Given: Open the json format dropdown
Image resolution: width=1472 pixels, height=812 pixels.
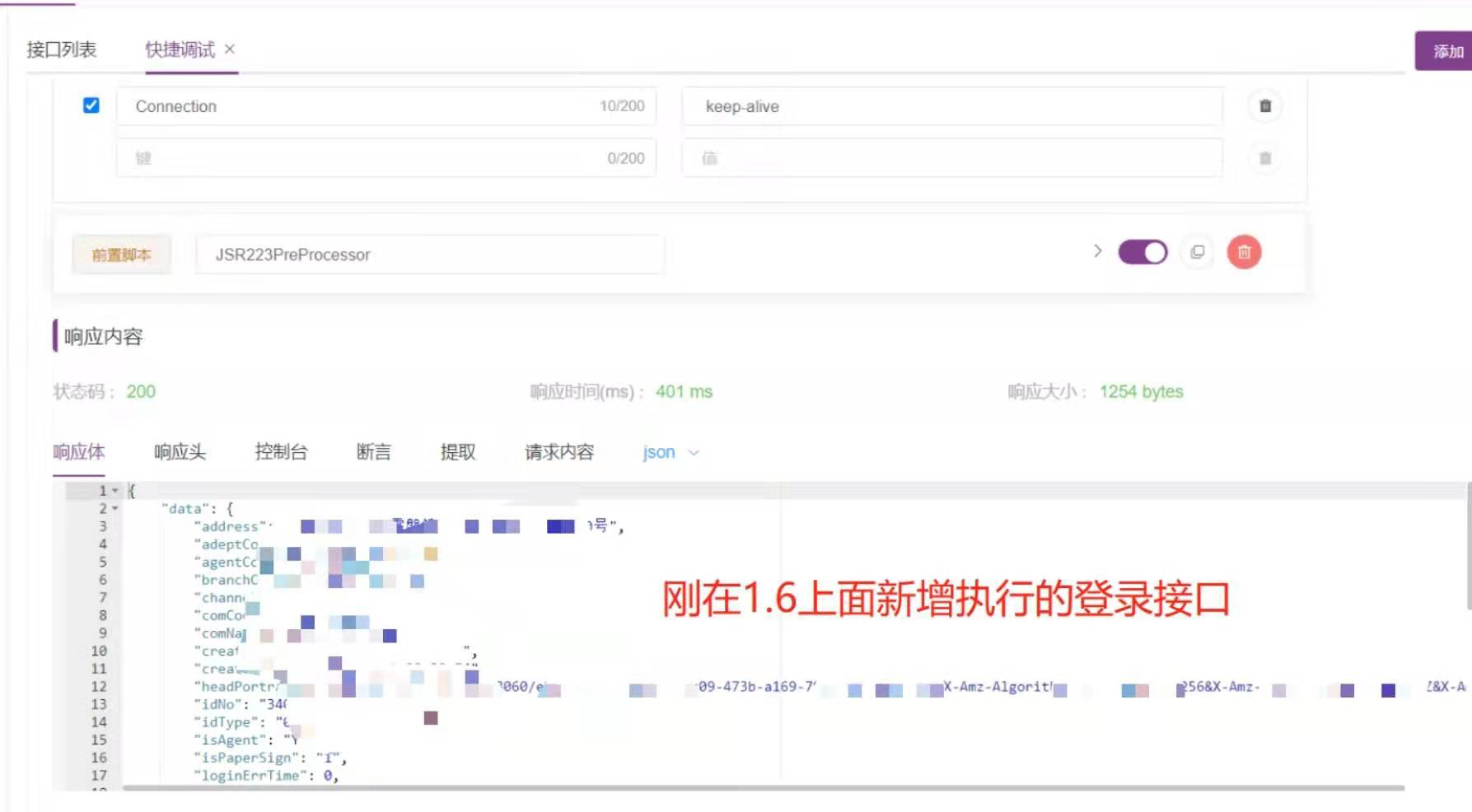Looking at the screenshot, I should (671, 452).
